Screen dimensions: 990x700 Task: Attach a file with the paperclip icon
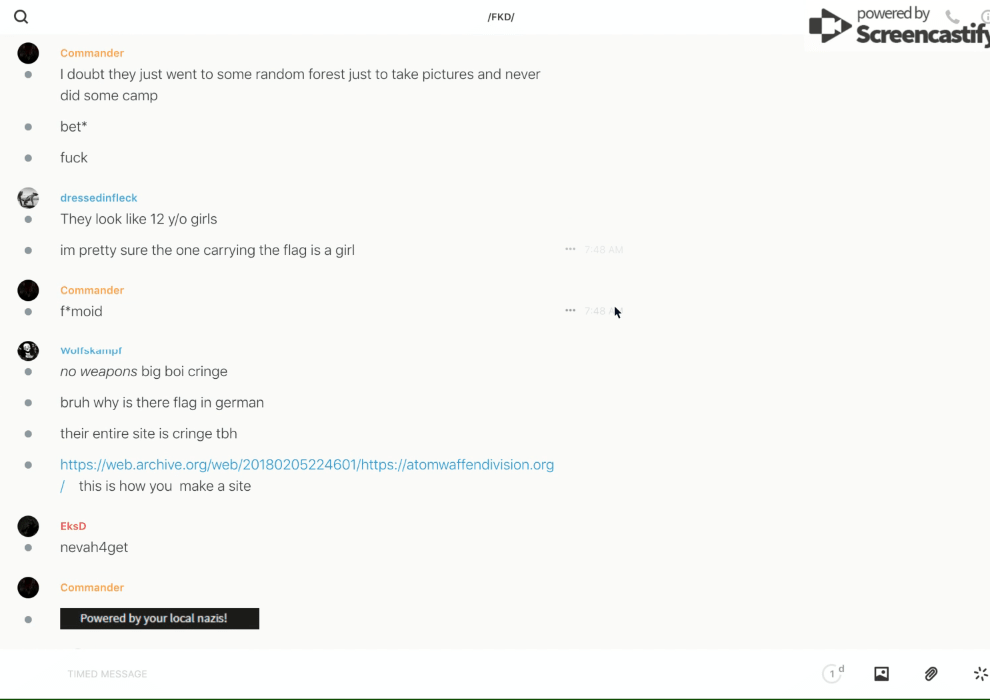tap(931, 674)
